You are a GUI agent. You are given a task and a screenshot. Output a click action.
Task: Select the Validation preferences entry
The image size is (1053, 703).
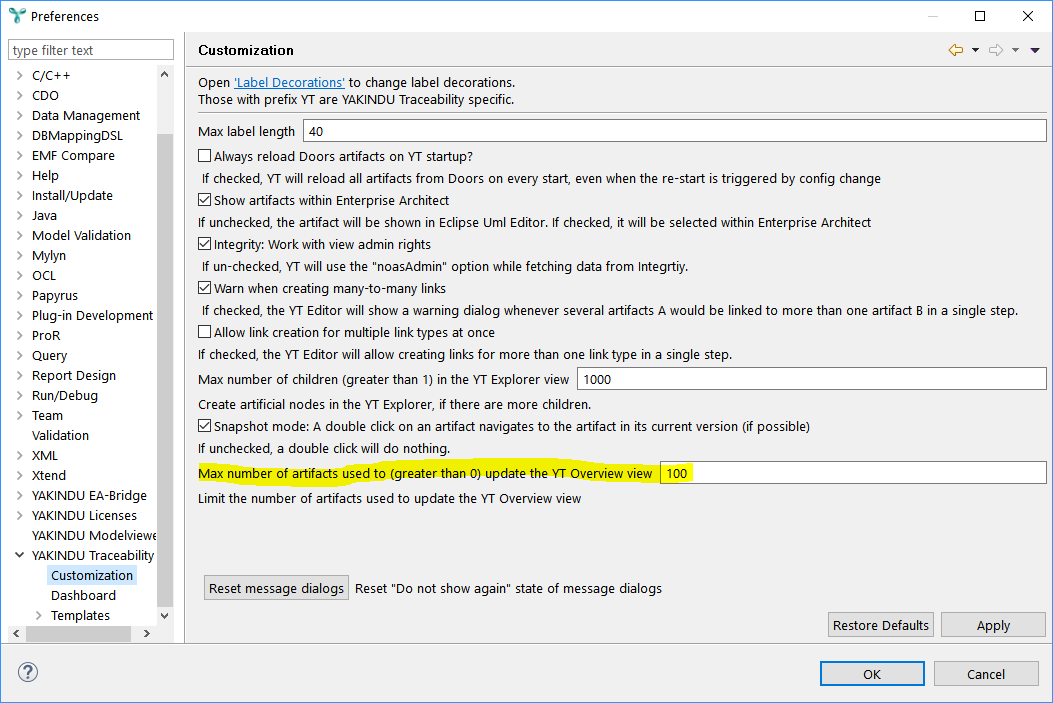tap(60, 435)
